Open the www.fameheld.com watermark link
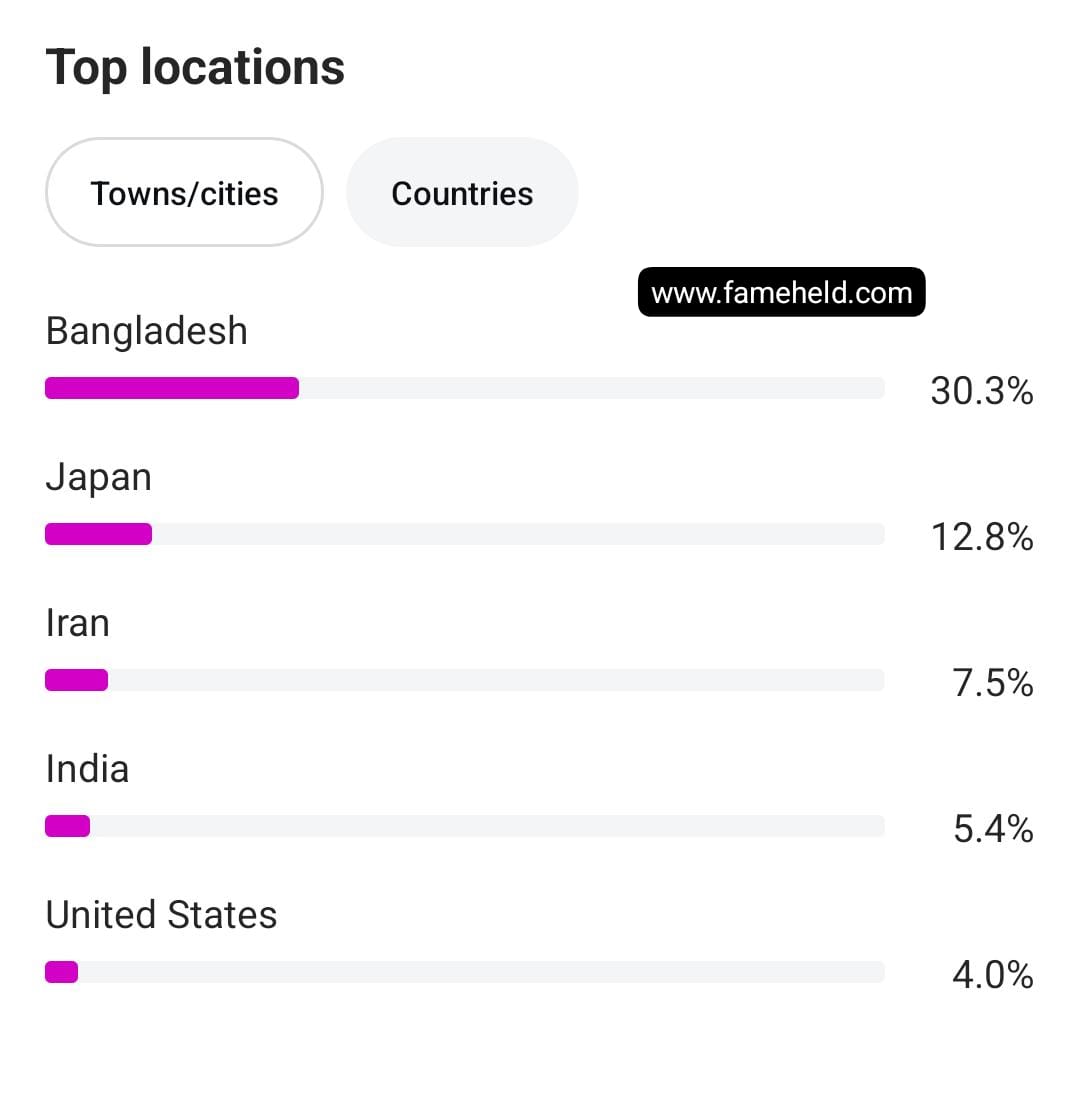The image size is (1080, 1106). 782,292
